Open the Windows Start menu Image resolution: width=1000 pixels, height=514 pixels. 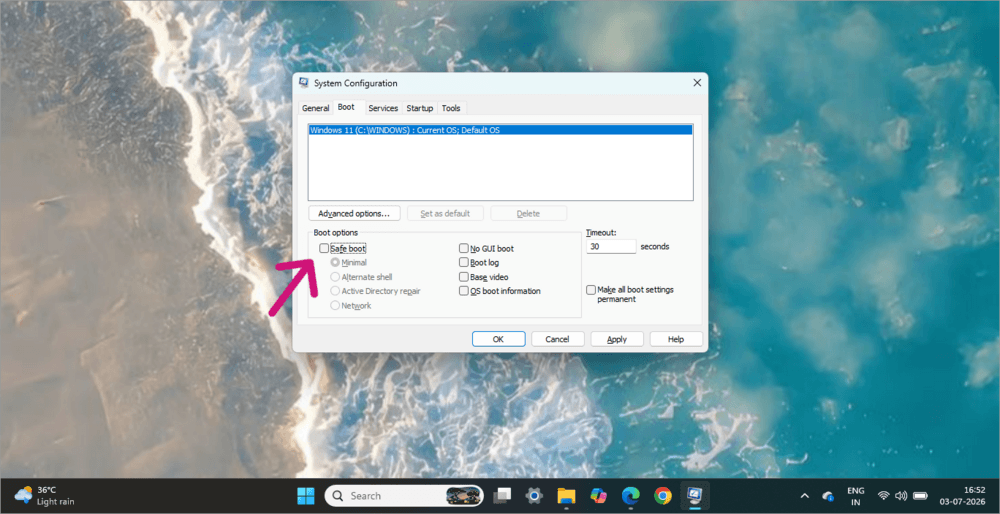click(x=305, y=496)
